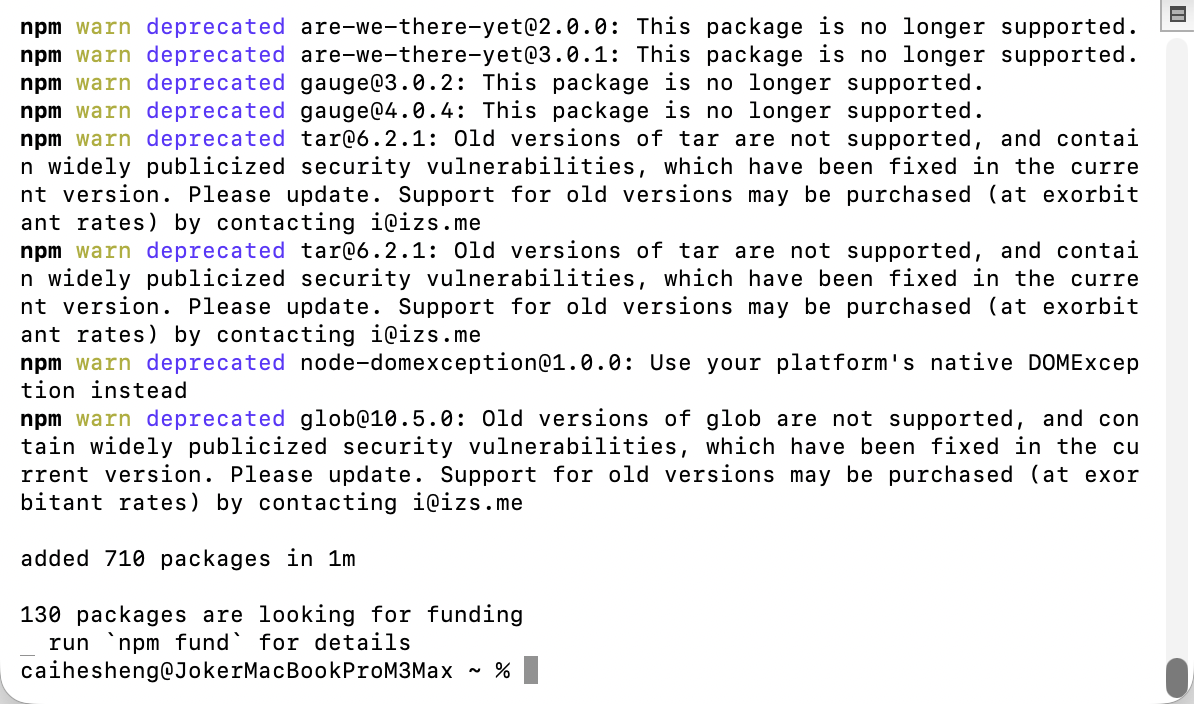Click "warn" on the node-domexception line
Image resolution: width=1194 pixels, height=704 pixels.
point(104,363)
